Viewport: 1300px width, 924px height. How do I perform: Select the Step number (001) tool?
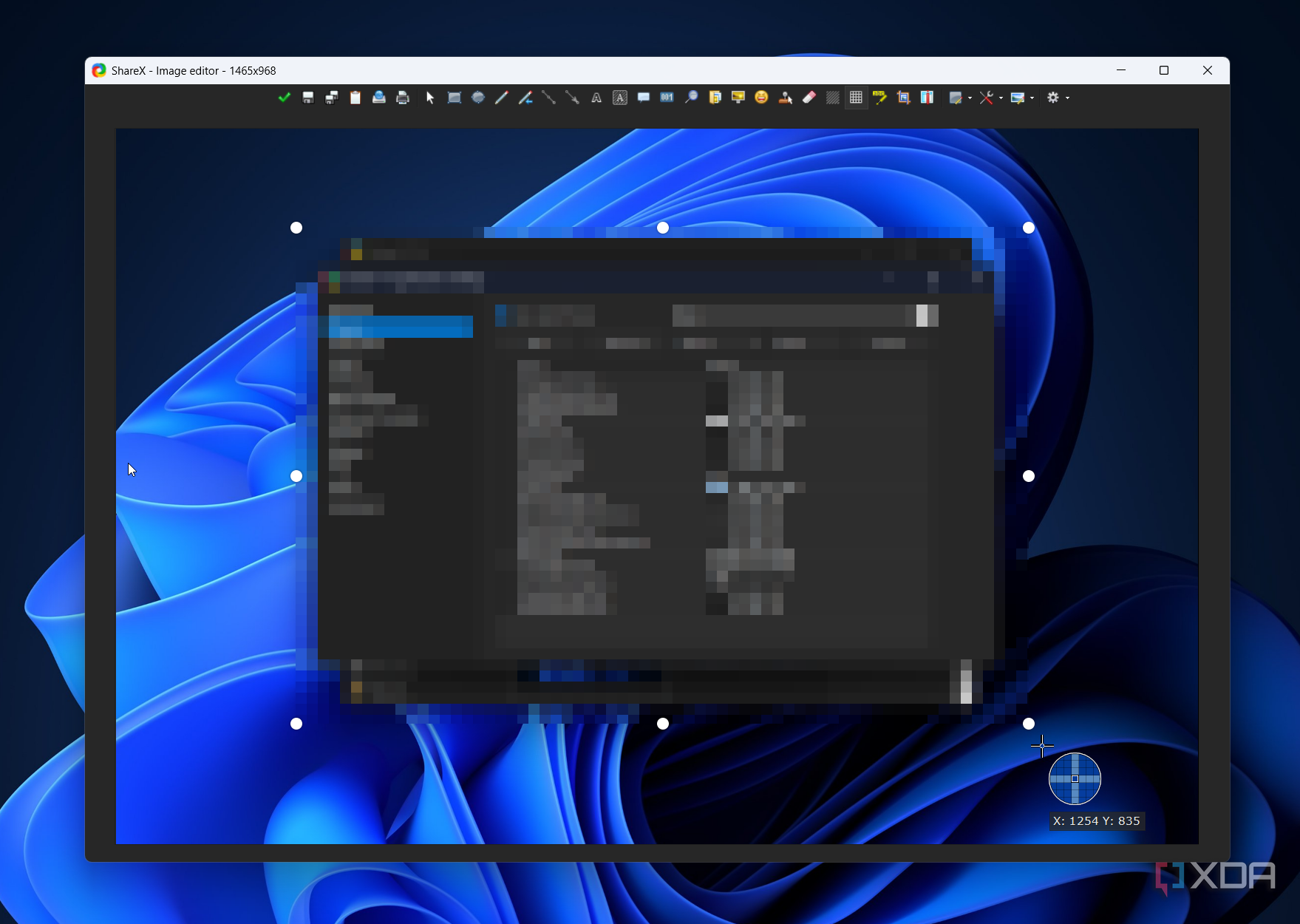tap(667, 98)
